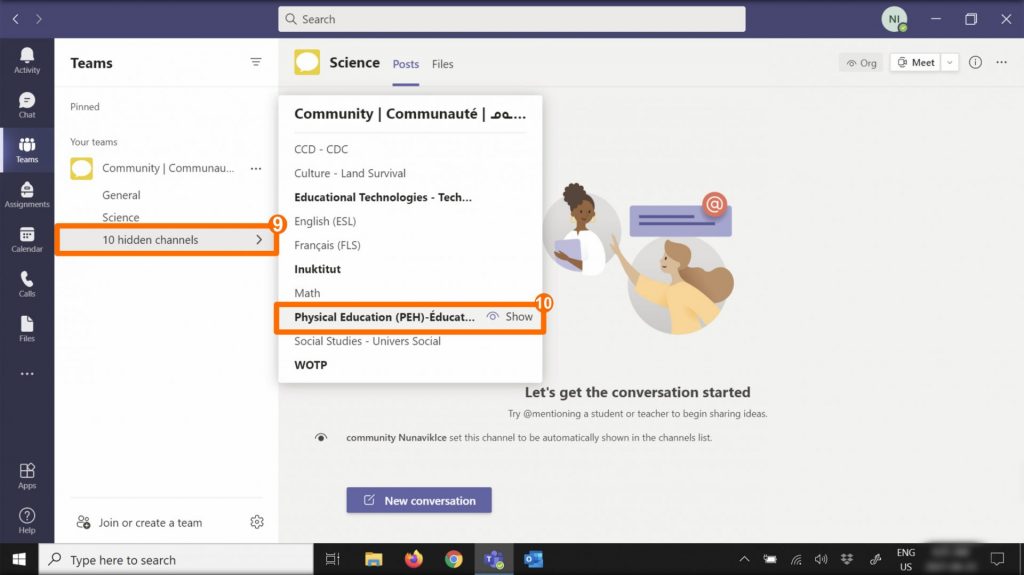Show the Physical Education channel
The image size is (1024, 575).
[510, 317]
